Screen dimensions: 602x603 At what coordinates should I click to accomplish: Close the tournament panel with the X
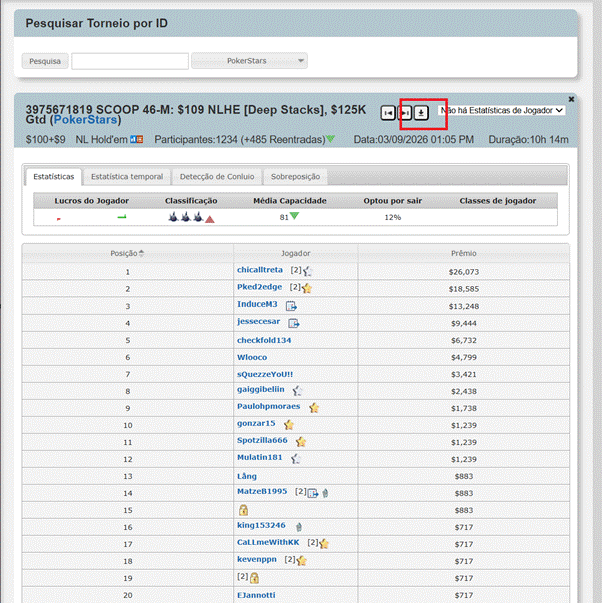click(x=571, y=99)
